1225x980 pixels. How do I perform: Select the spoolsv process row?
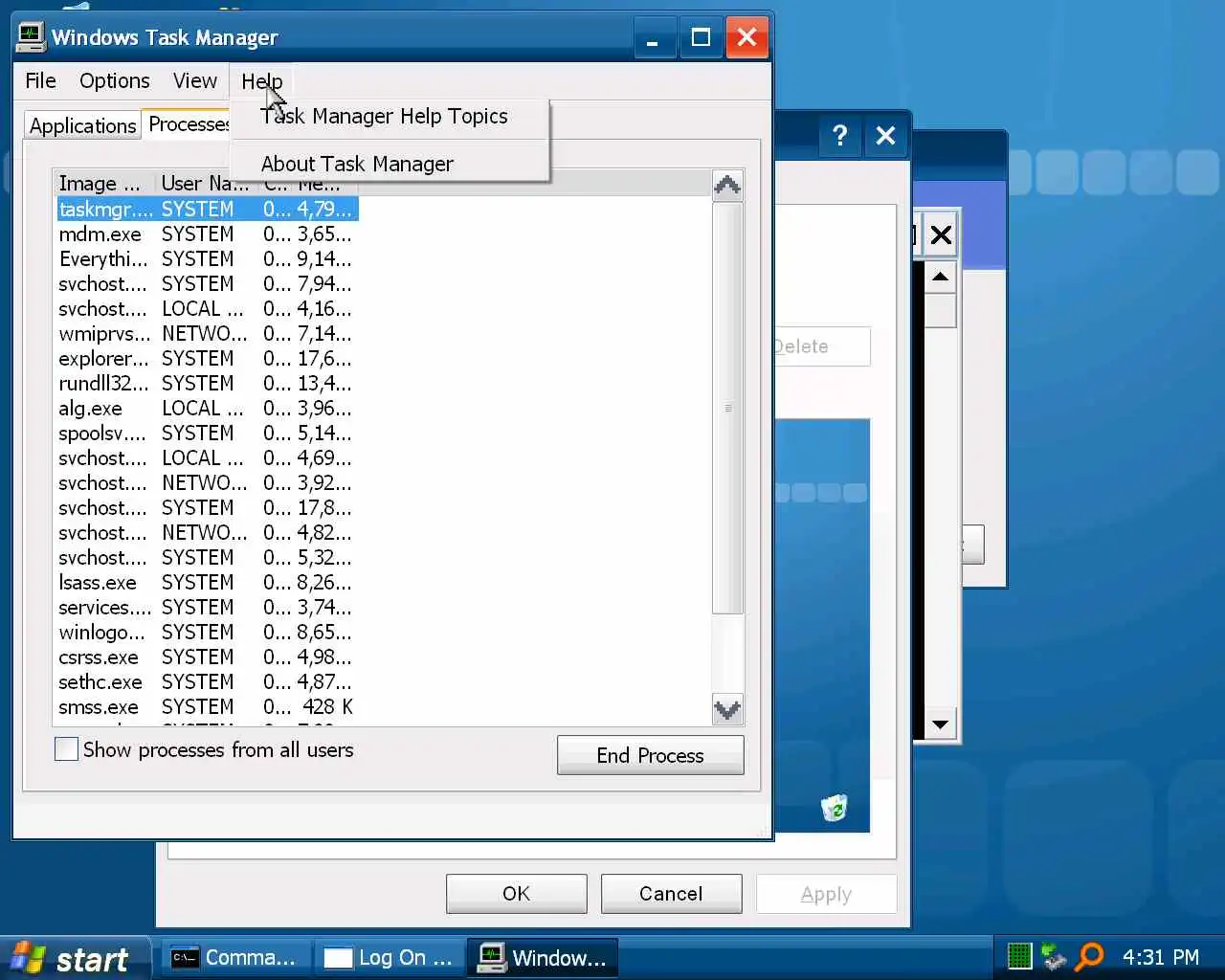coord(206,433)
